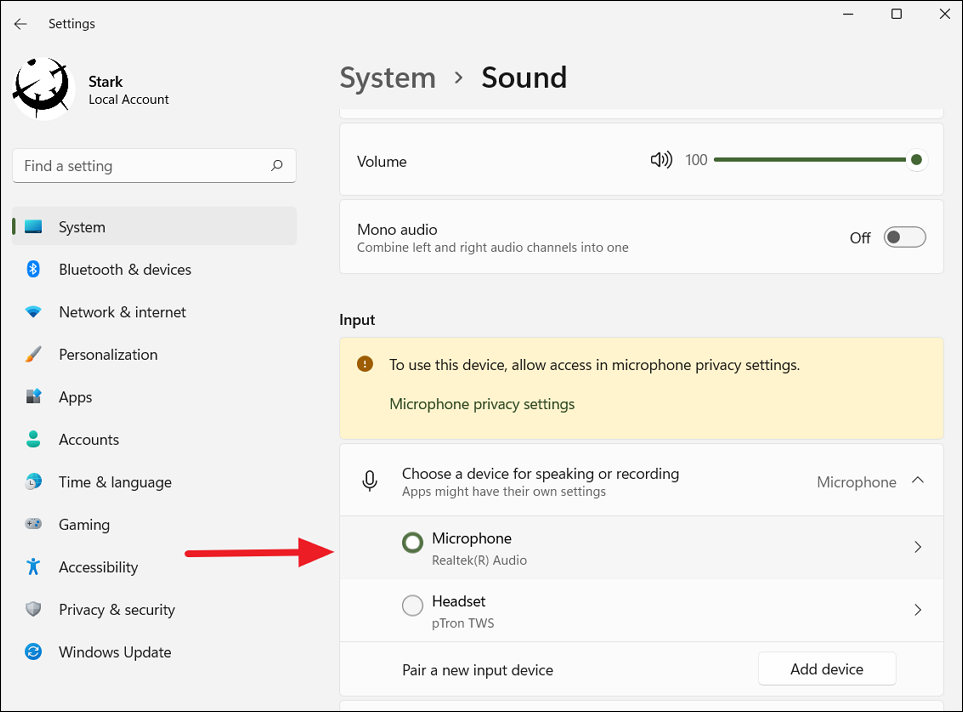Collapse the input device chooser

coord(917,481)
